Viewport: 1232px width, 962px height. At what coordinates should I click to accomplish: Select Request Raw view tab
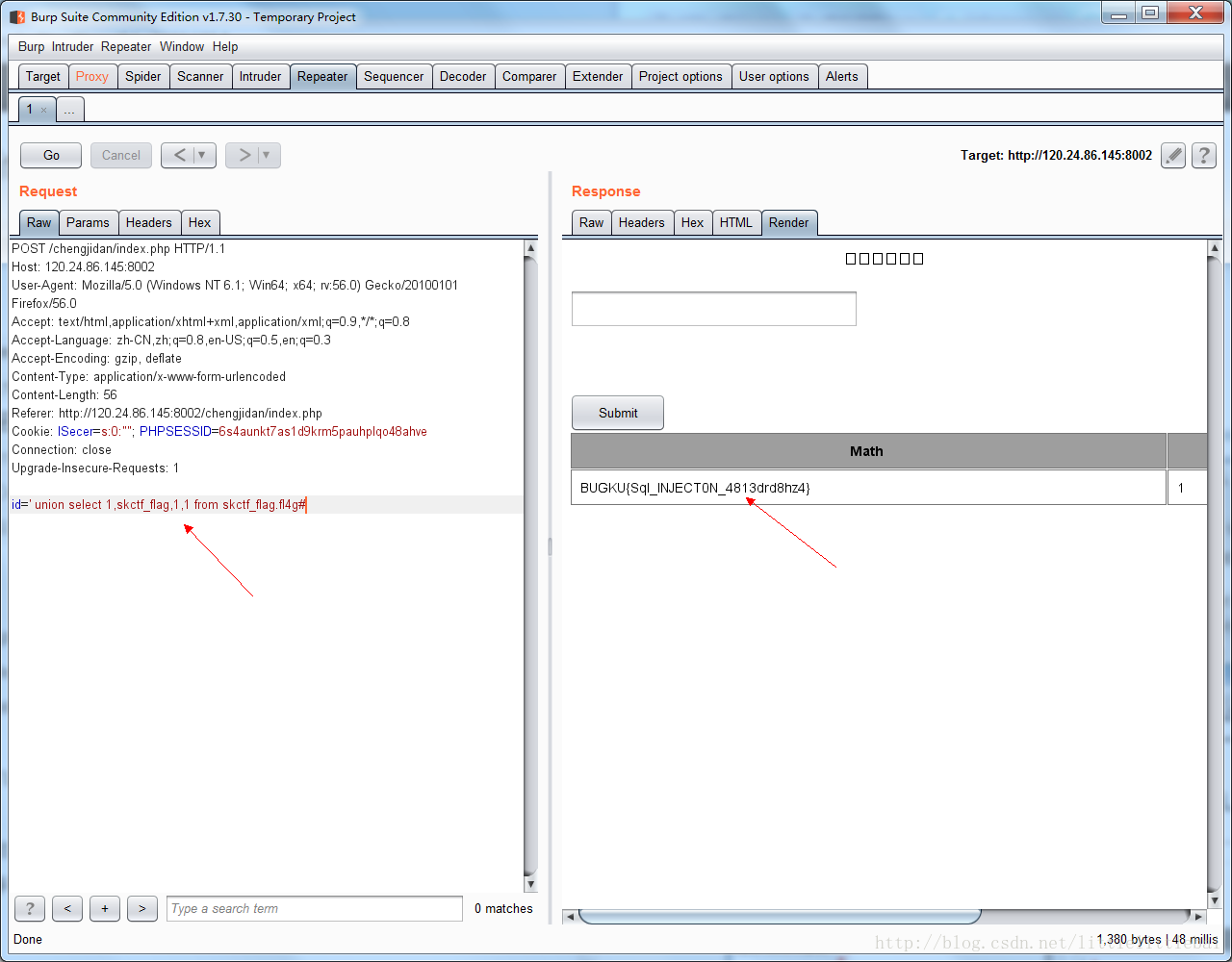[39, 222]
